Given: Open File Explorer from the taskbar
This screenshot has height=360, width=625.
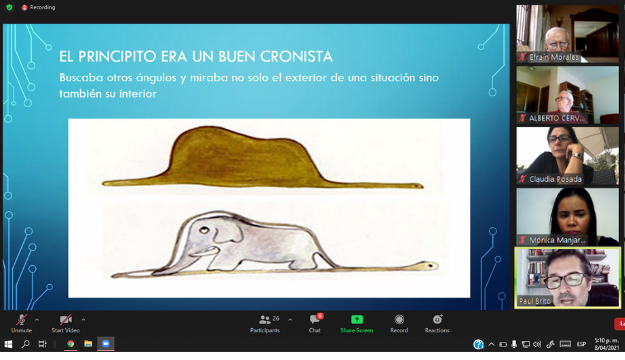Looking at the screenshot, I should [88, 344].
